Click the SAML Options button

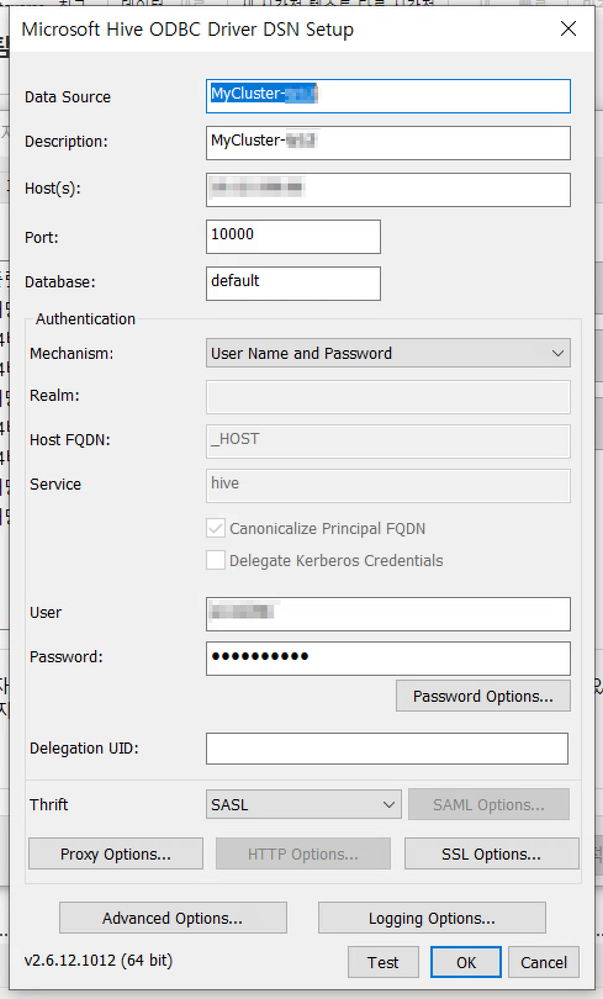click(489, 805)
